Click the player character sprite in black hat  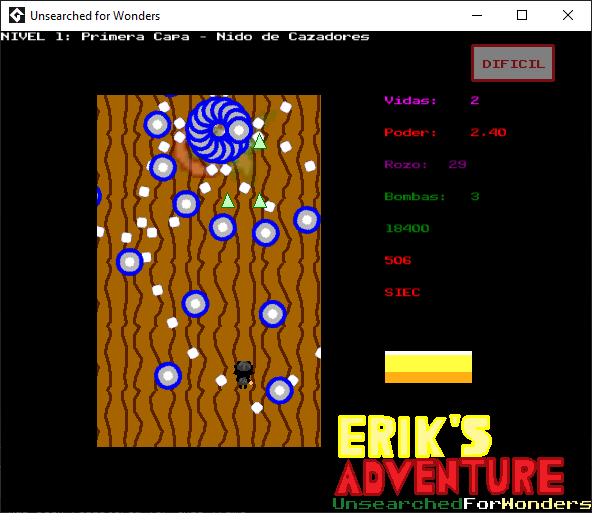(244, 374)
